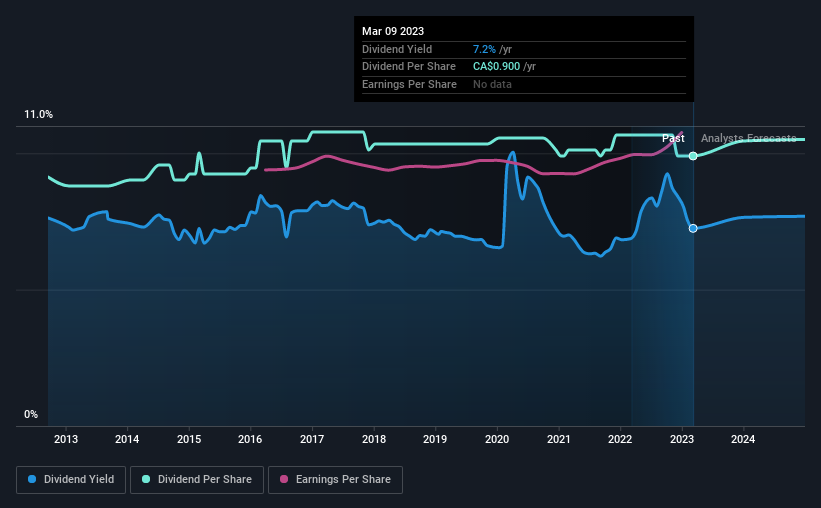Select the blue dividend yield data point marker
Viewport: 821px width, 508px height.
(x=693, y=228)
